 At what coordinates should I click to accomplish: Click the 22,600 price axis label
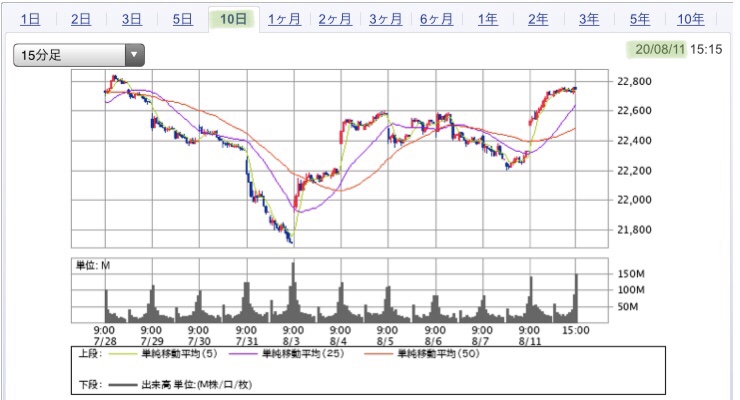click(x=634, y=110)
